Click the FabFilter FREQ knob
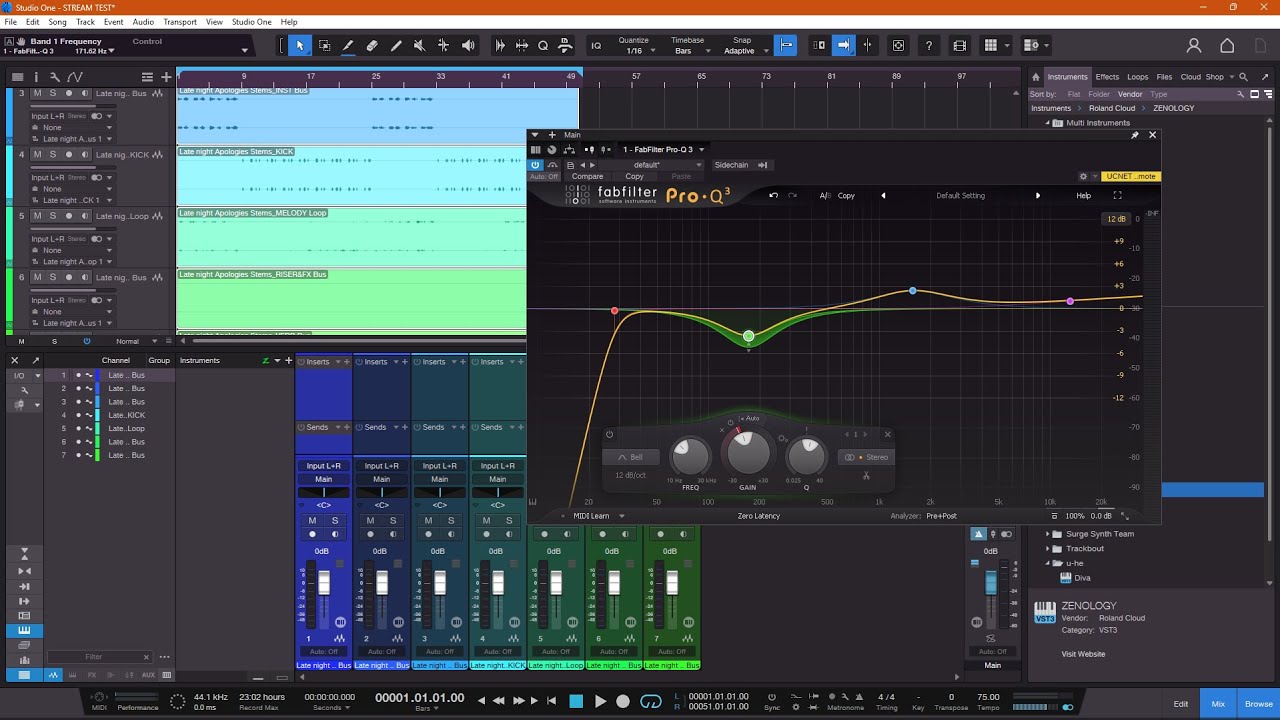The width and height of the screenshot is (1280, 720). (x=690, y=456)
